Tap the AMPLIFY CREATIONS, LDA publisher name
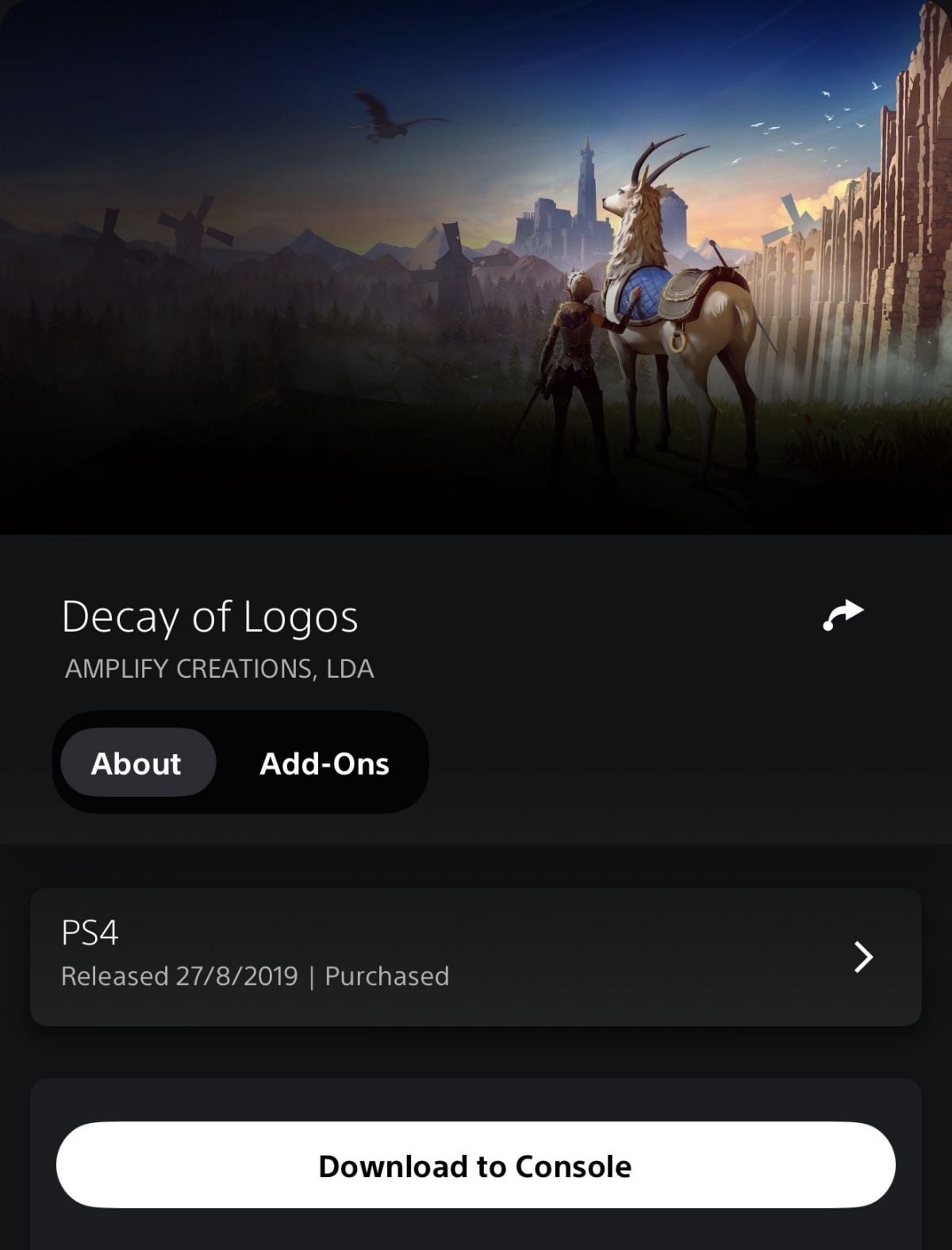The height and width of the screenshot is (1250, 952). coord(220,669)
